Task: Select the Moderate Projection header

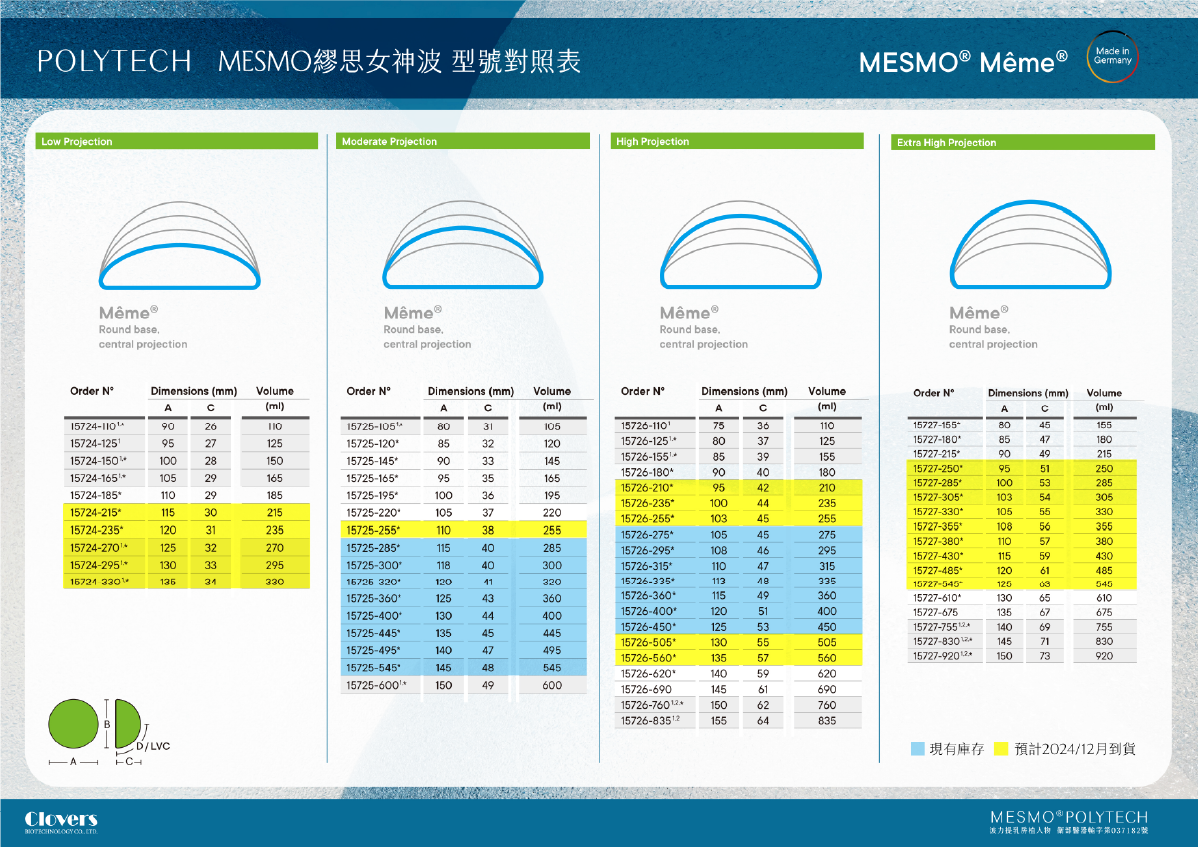Action: 463,141
